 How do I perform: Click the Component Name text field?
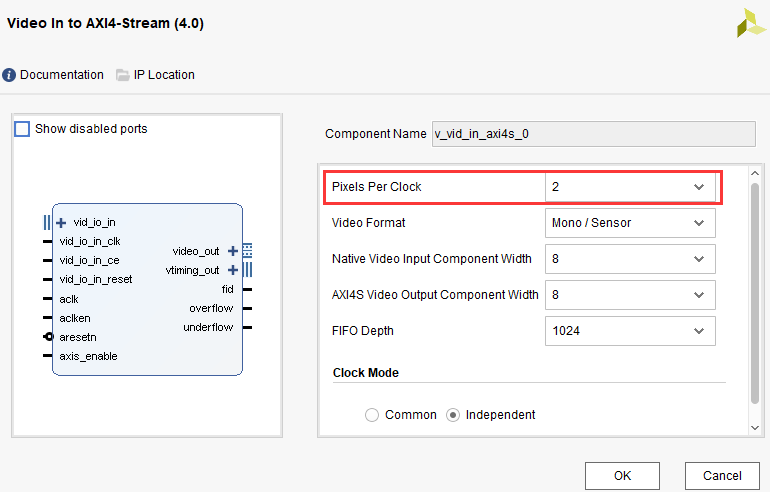point(592,134)
